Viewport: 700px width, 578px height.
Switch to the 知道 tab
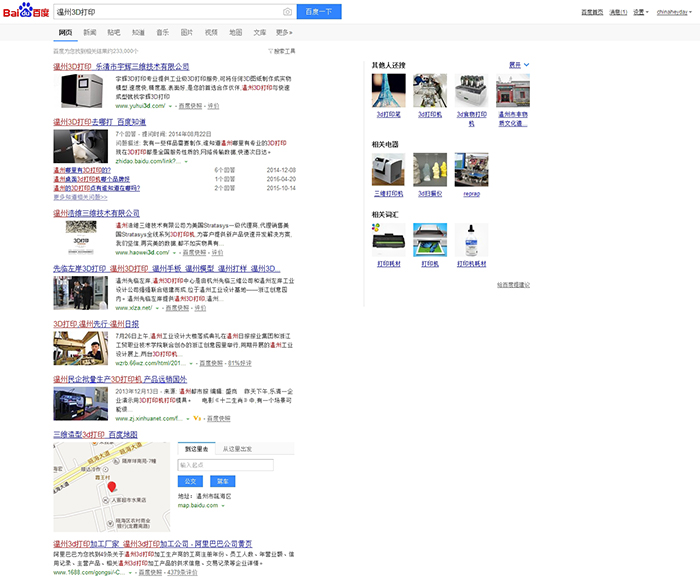(x=138, y=32)
